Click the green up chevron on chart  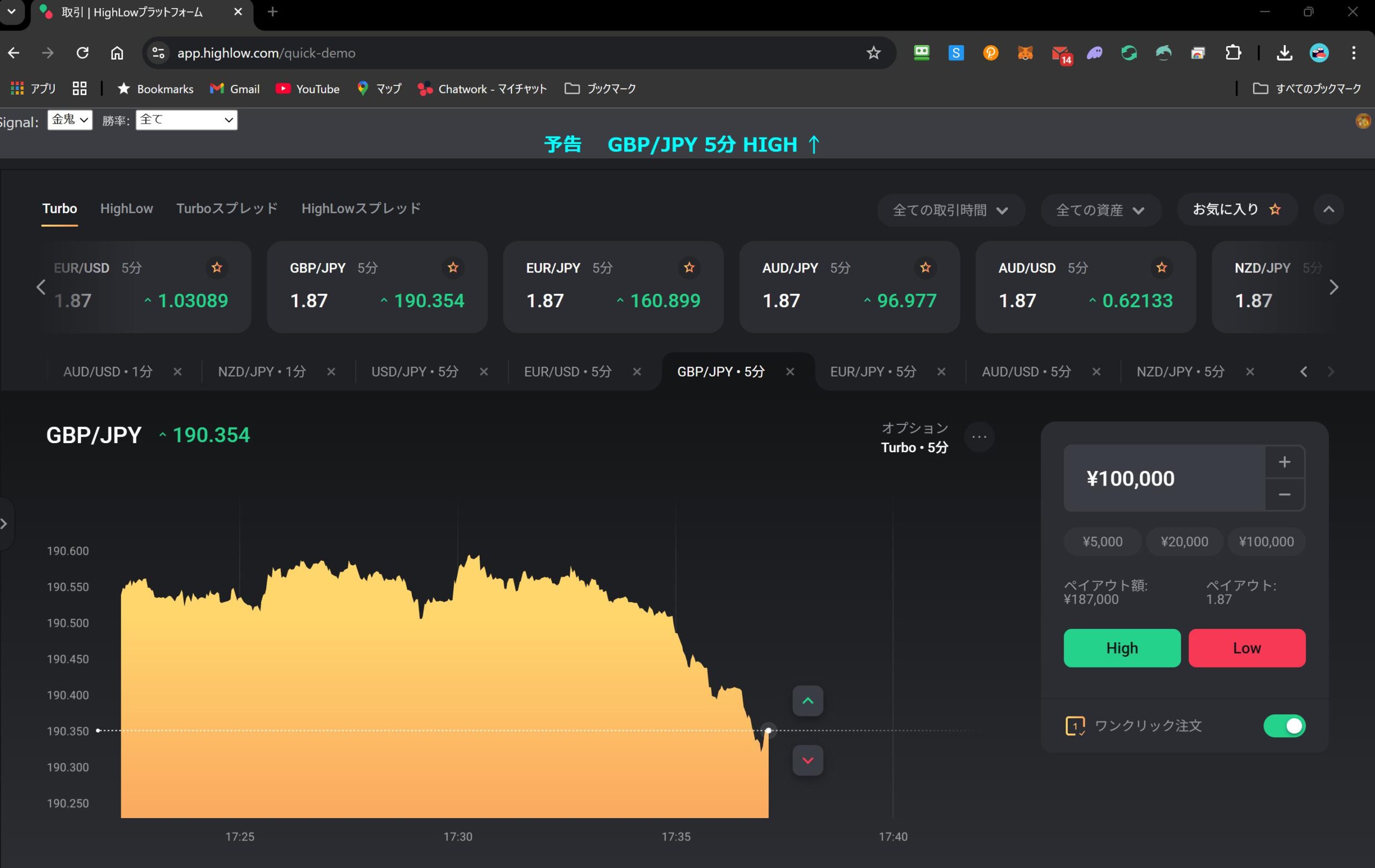tap(807, 700)
